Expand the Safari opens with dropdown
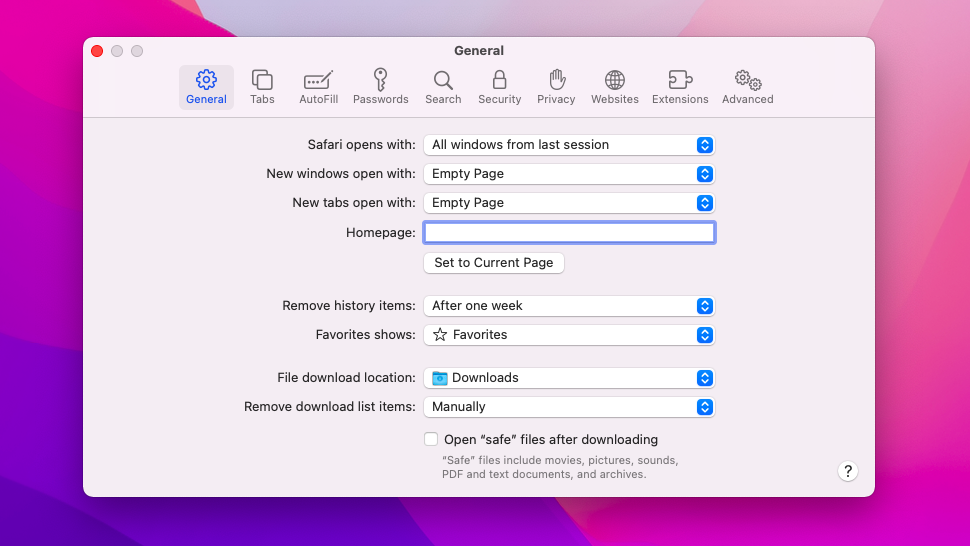This screenshot has height=546, width=970. point(569,145)
